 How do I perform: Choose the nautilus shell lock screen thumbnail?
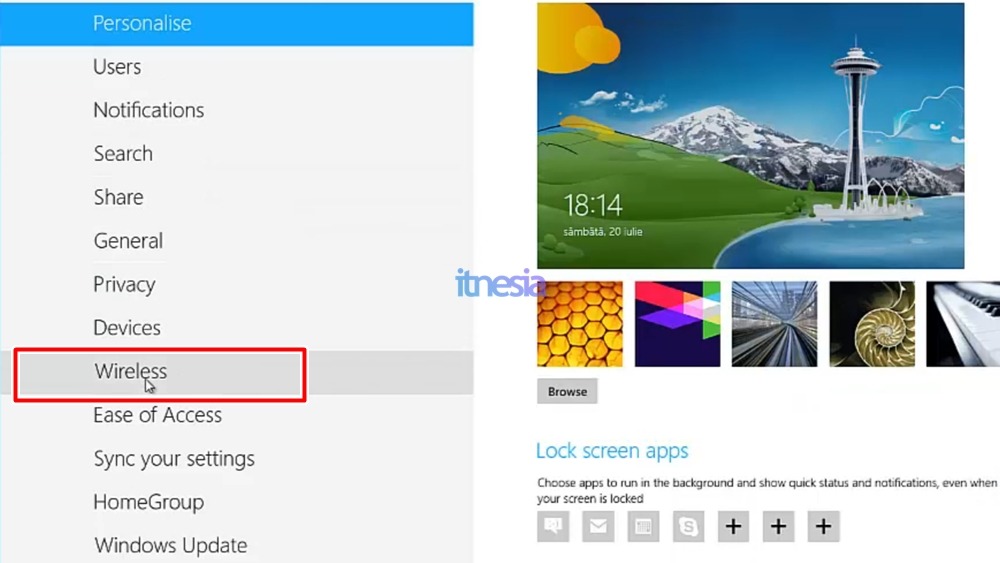(x=872, y=324)
